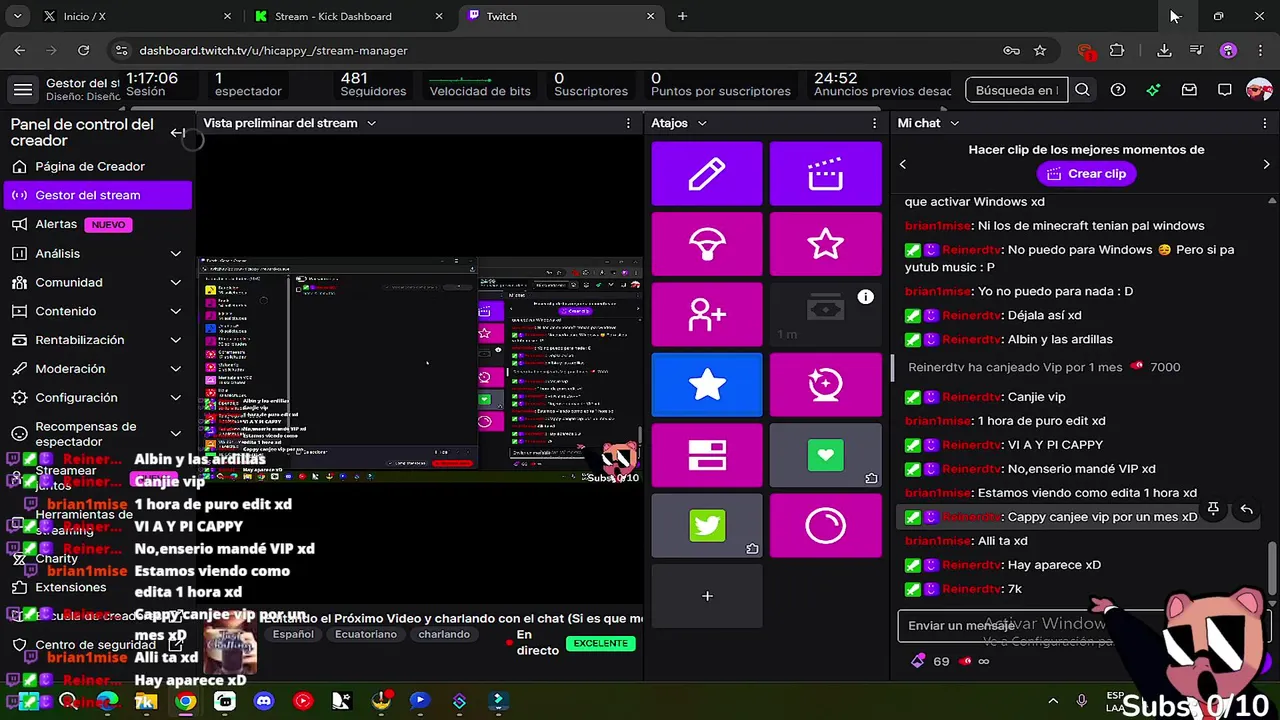
Task: Open Chrome from the taskbar
Action: [186, 701]
